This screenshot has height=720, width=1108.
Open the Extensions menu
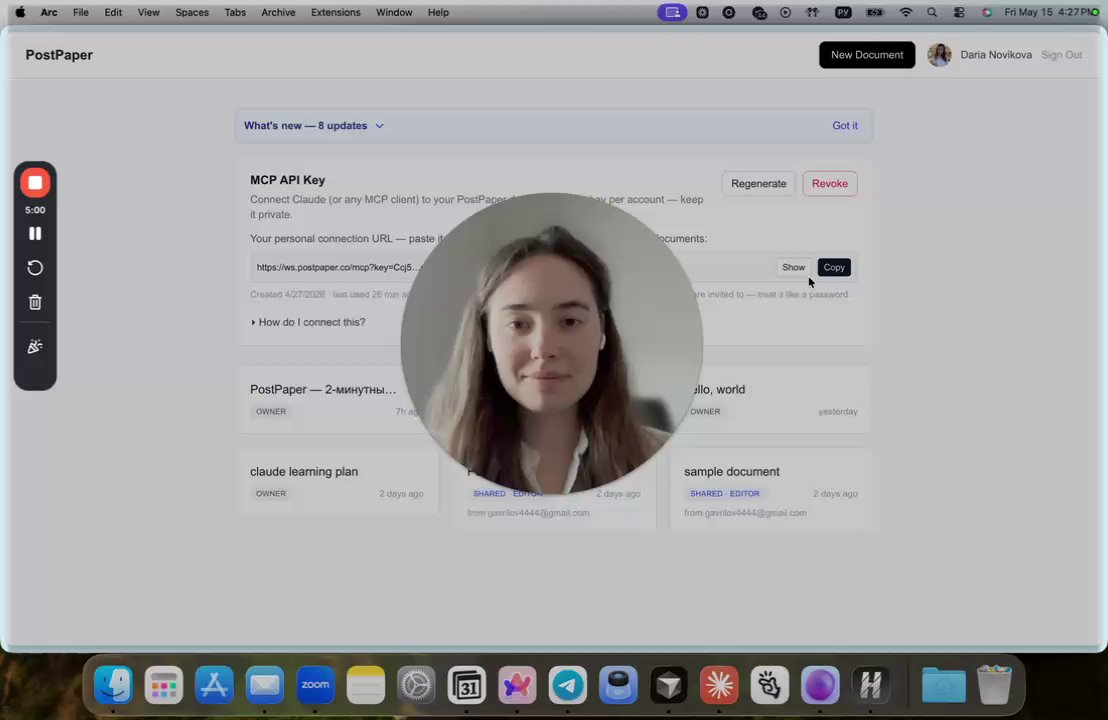pyautogui.click(x=336, y=12)
